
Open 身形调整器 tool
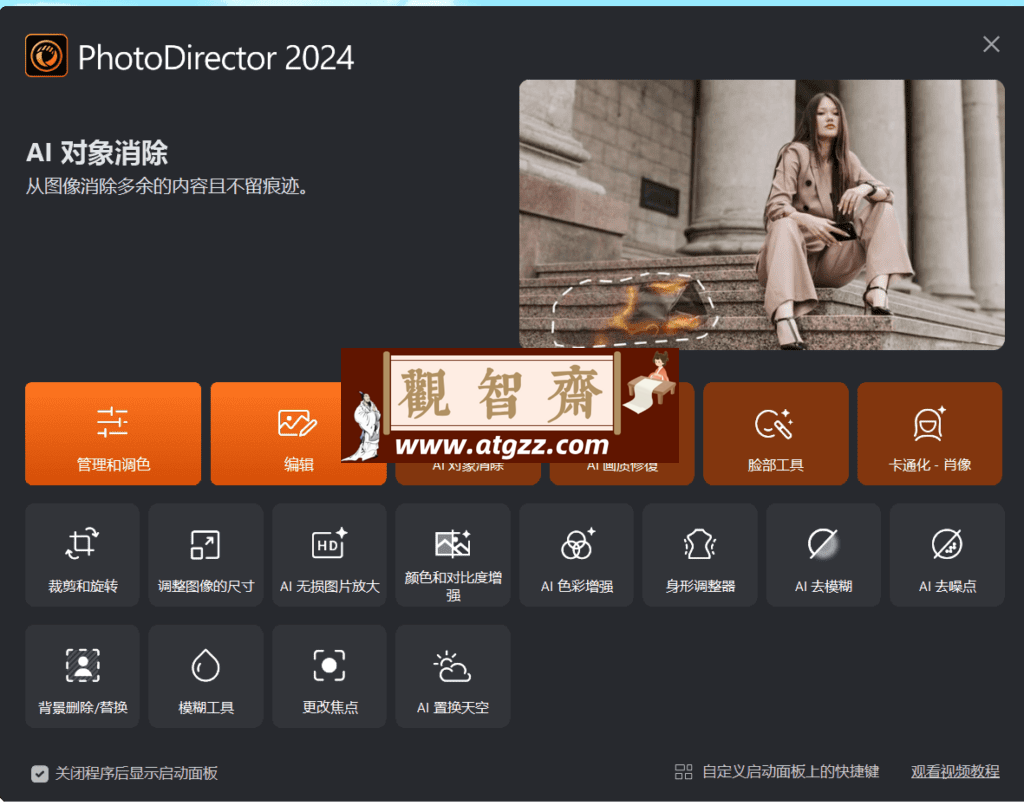(700, 555)
